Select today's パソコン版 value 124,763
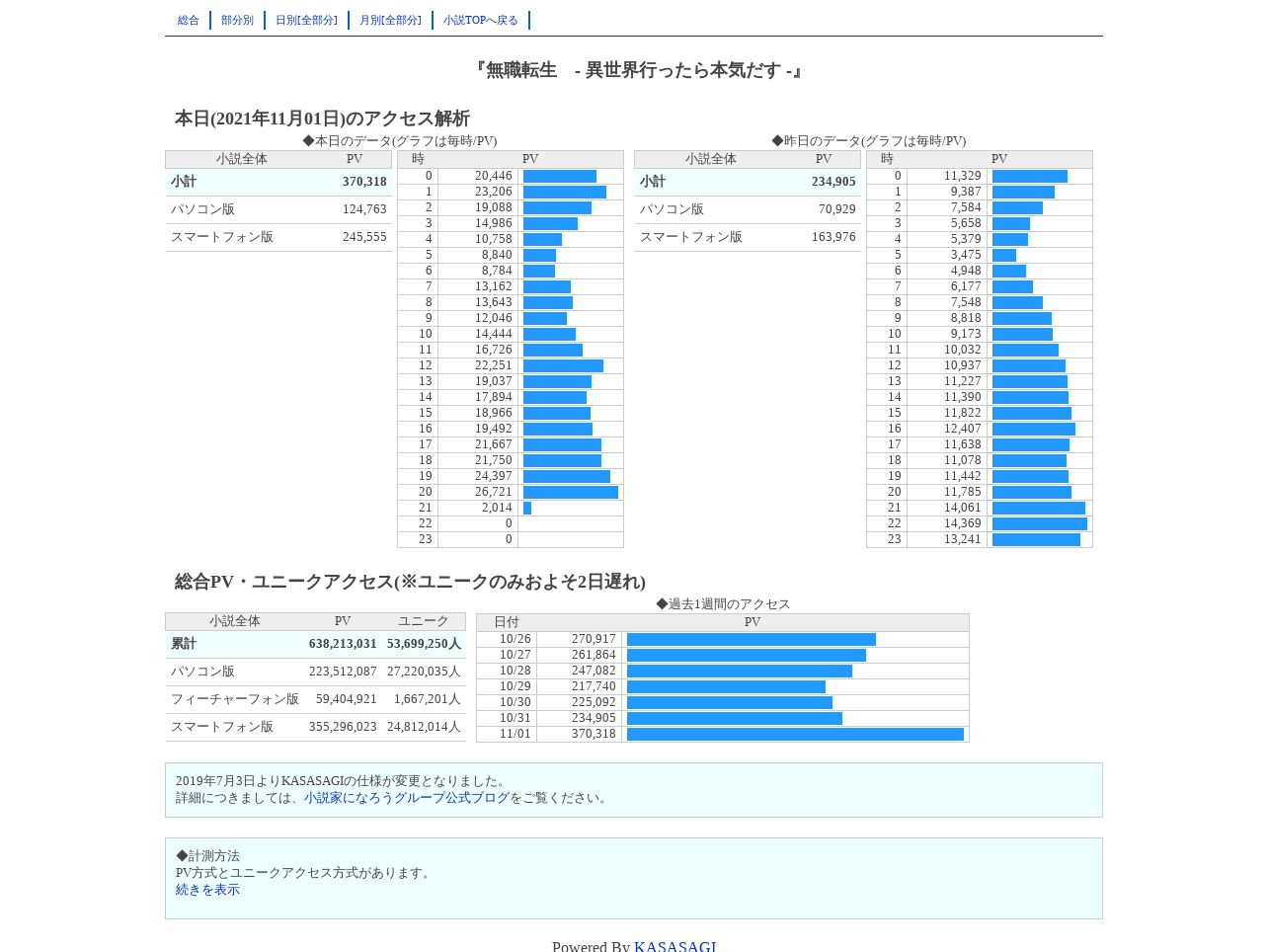1268x952 pixels. coord(364,209)
